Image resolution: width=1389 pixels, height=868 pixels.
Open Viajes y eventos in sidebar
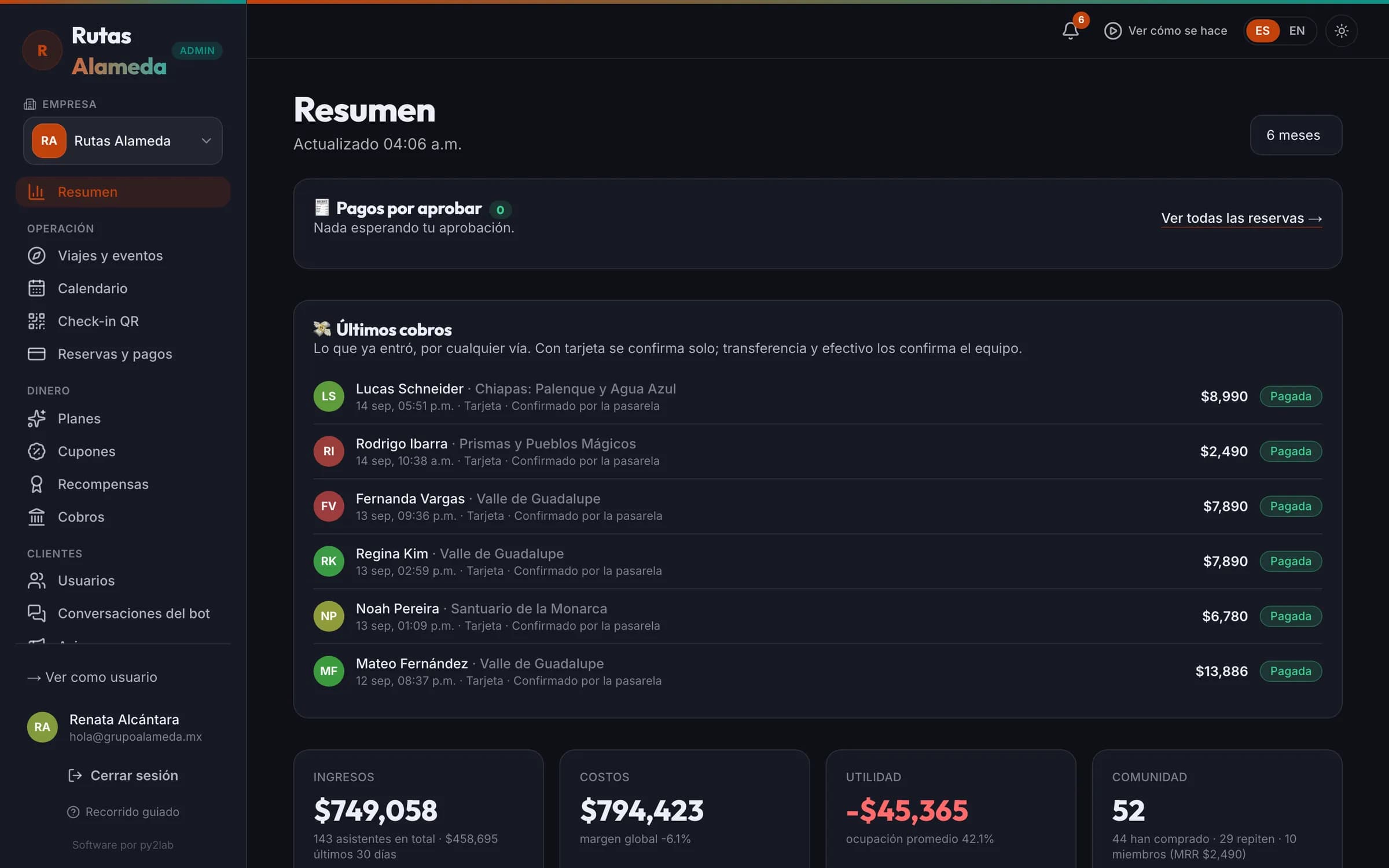pyautogui.click(x=123, y=256)
